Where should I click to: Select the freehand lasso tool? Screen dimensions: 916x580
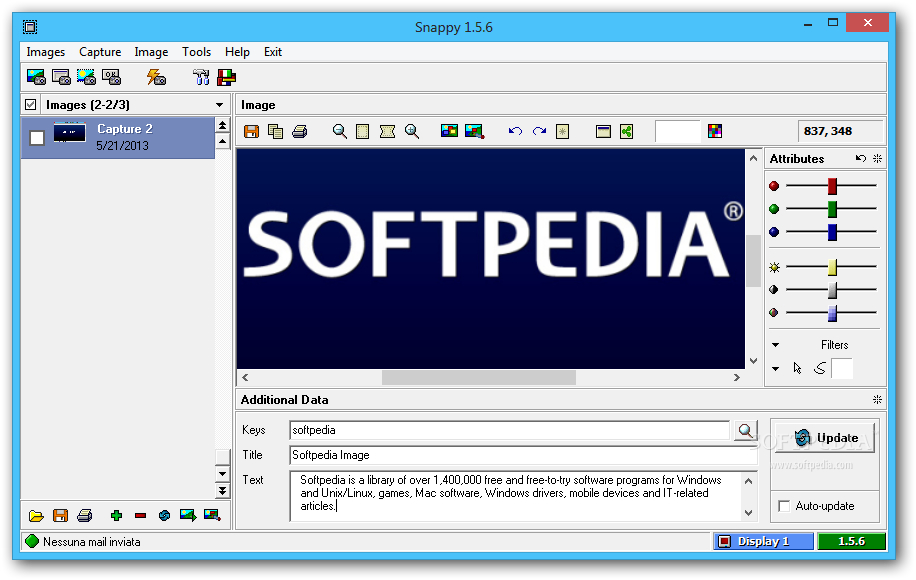(820, 368)
